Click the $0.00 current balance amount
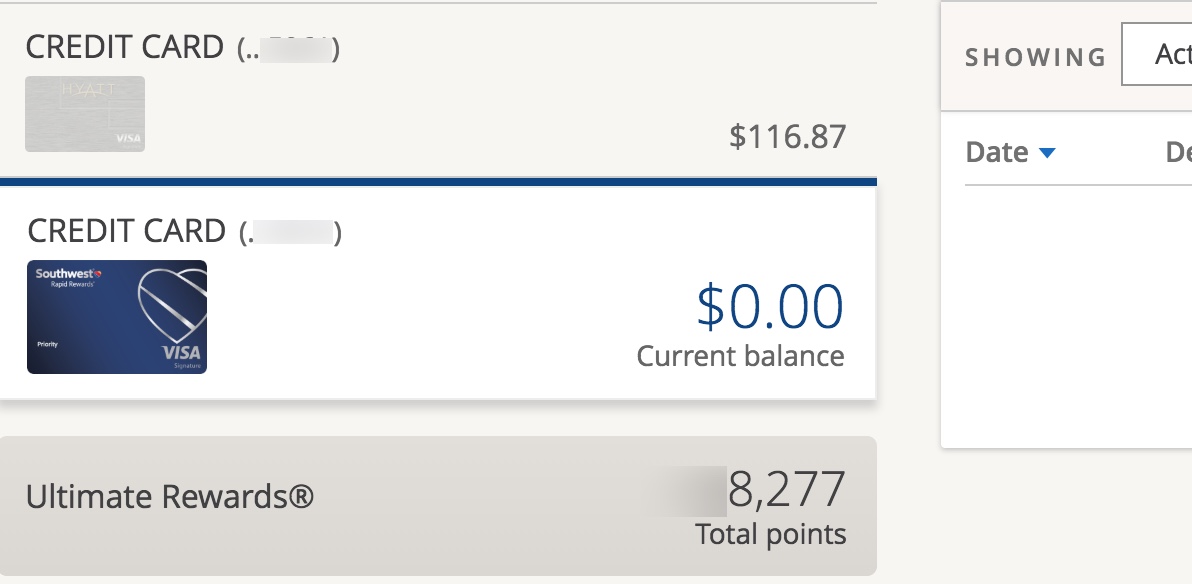 769,306
